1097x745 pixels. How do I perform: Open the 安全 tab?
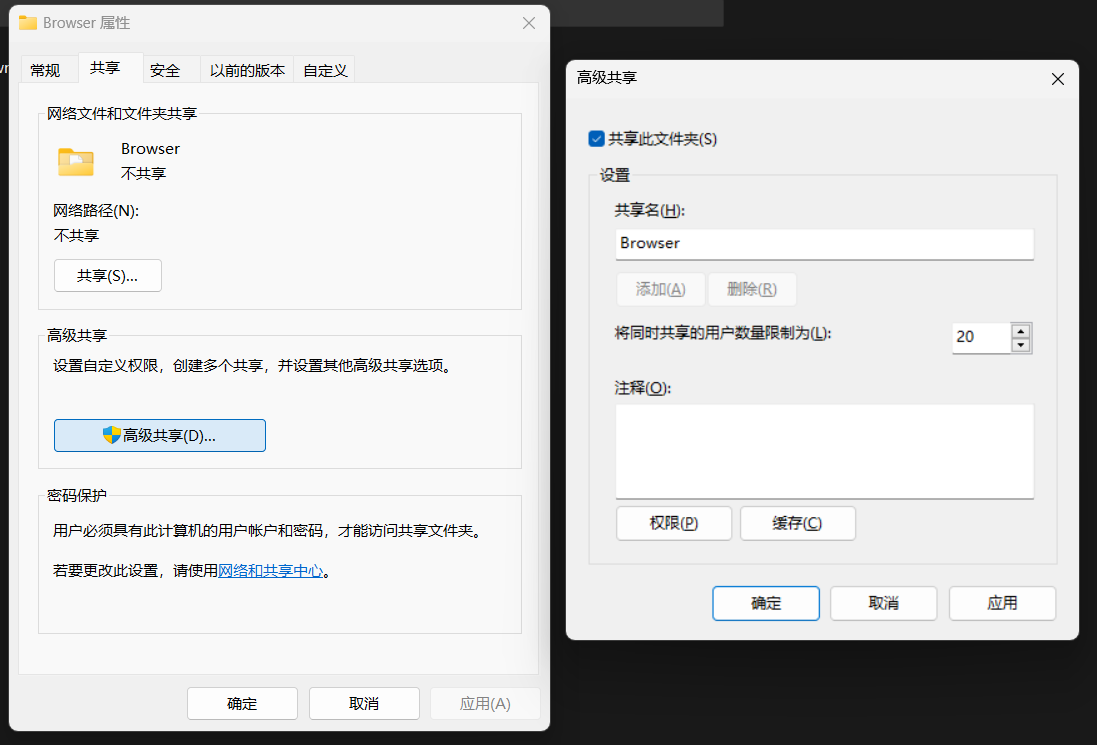click(165, 70)
